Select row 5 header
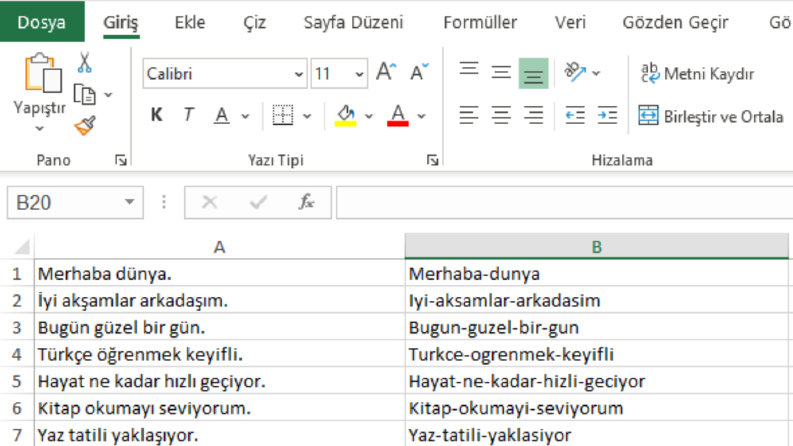 (x=17, y=381)
